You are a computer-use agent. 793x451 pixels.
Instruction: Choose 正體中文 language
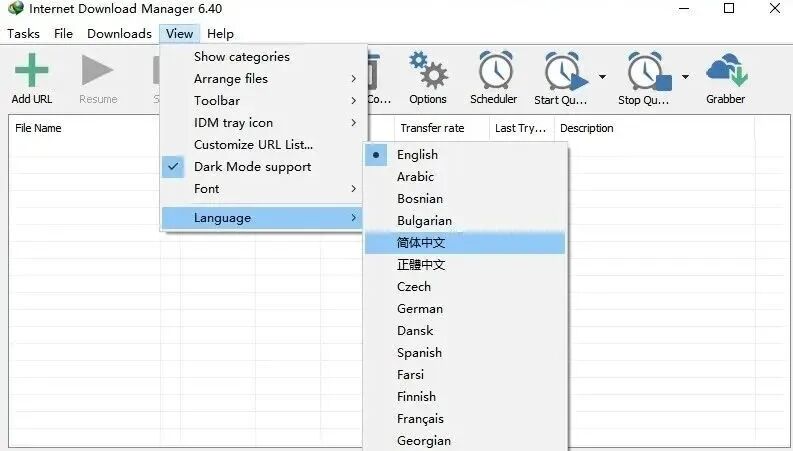tap(465, 265)
